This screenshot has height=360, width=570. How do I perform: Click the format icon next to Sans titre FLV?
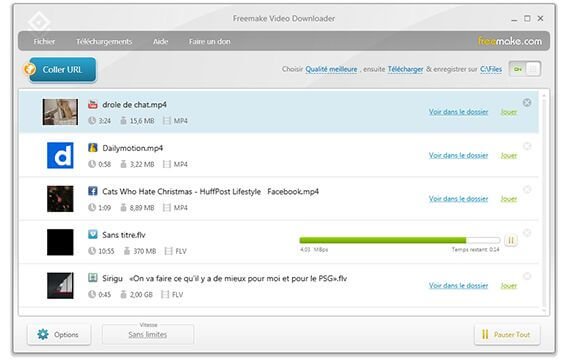(168, 251)
